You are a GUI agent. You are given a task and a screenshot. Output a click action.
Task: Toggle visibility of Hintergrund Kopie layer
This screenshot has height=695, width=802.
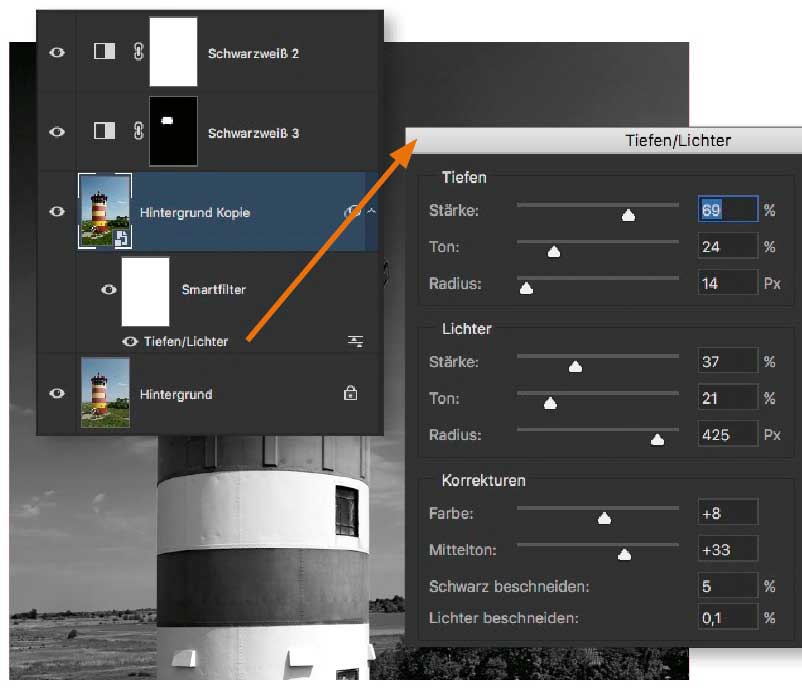57,211
